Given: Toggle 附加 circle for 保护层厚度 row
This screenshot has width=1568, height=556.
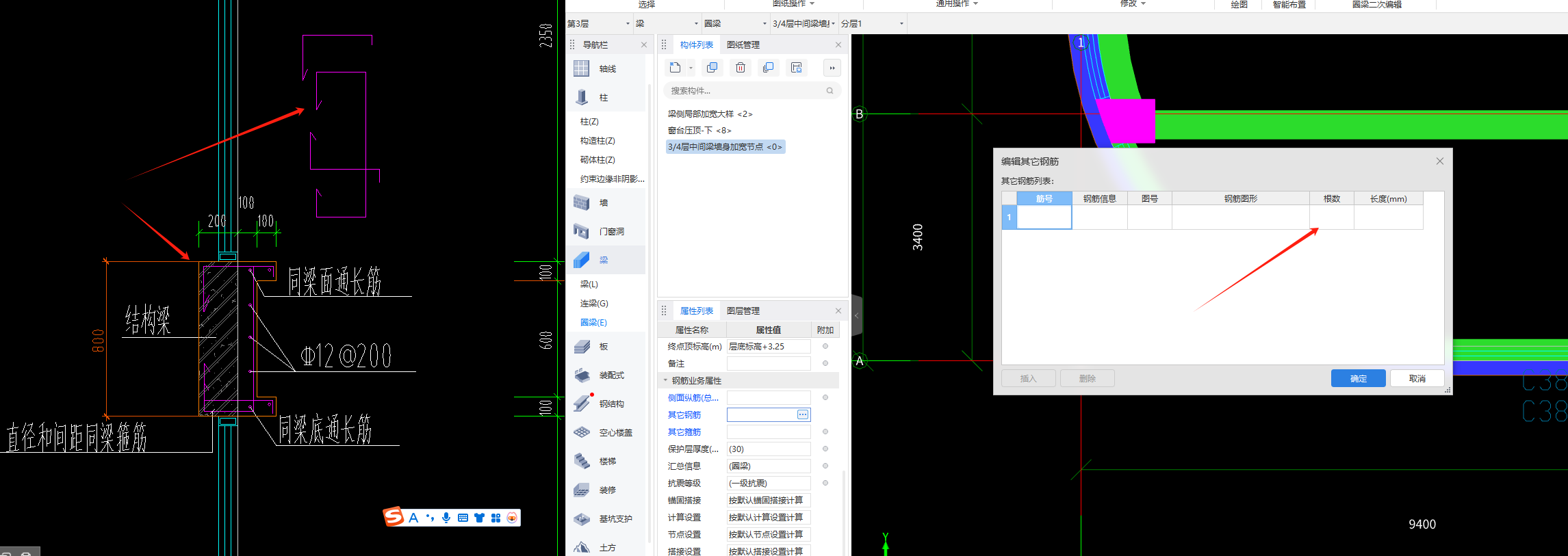Looking at the screenshot, I should pyautogui.click(x=825, y=449).
